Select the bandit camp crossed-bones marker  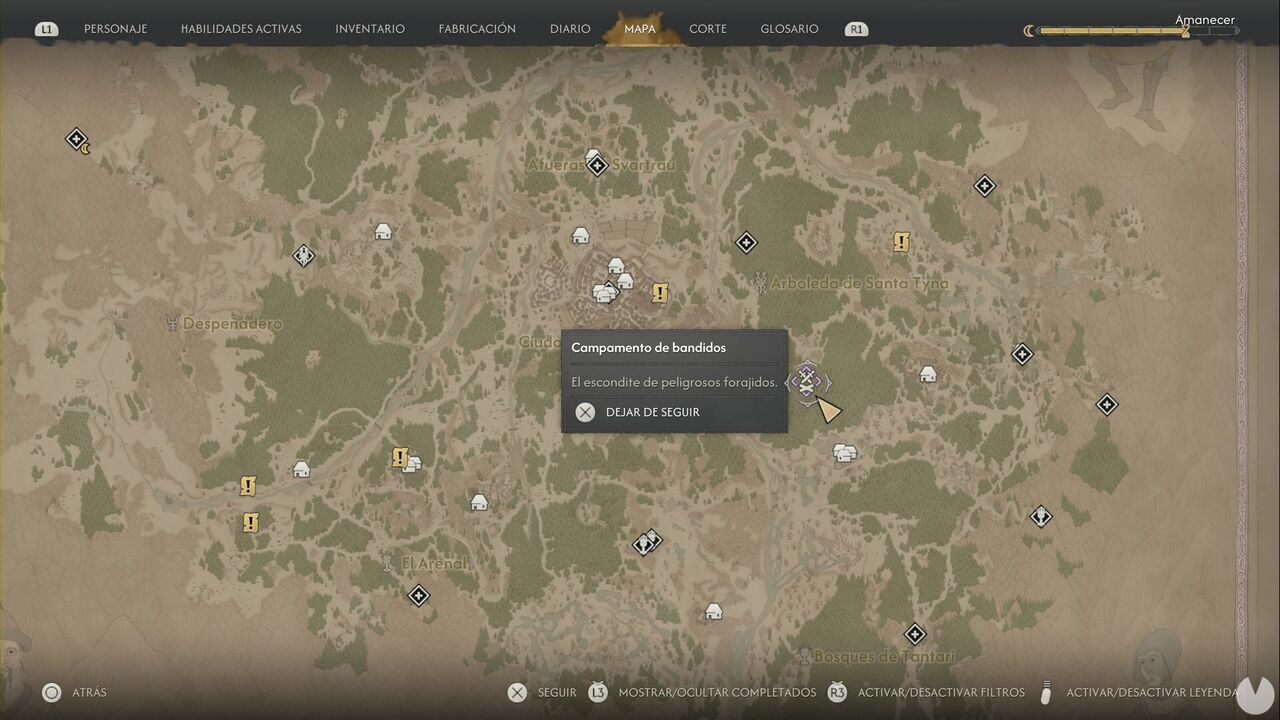point(807,381)
